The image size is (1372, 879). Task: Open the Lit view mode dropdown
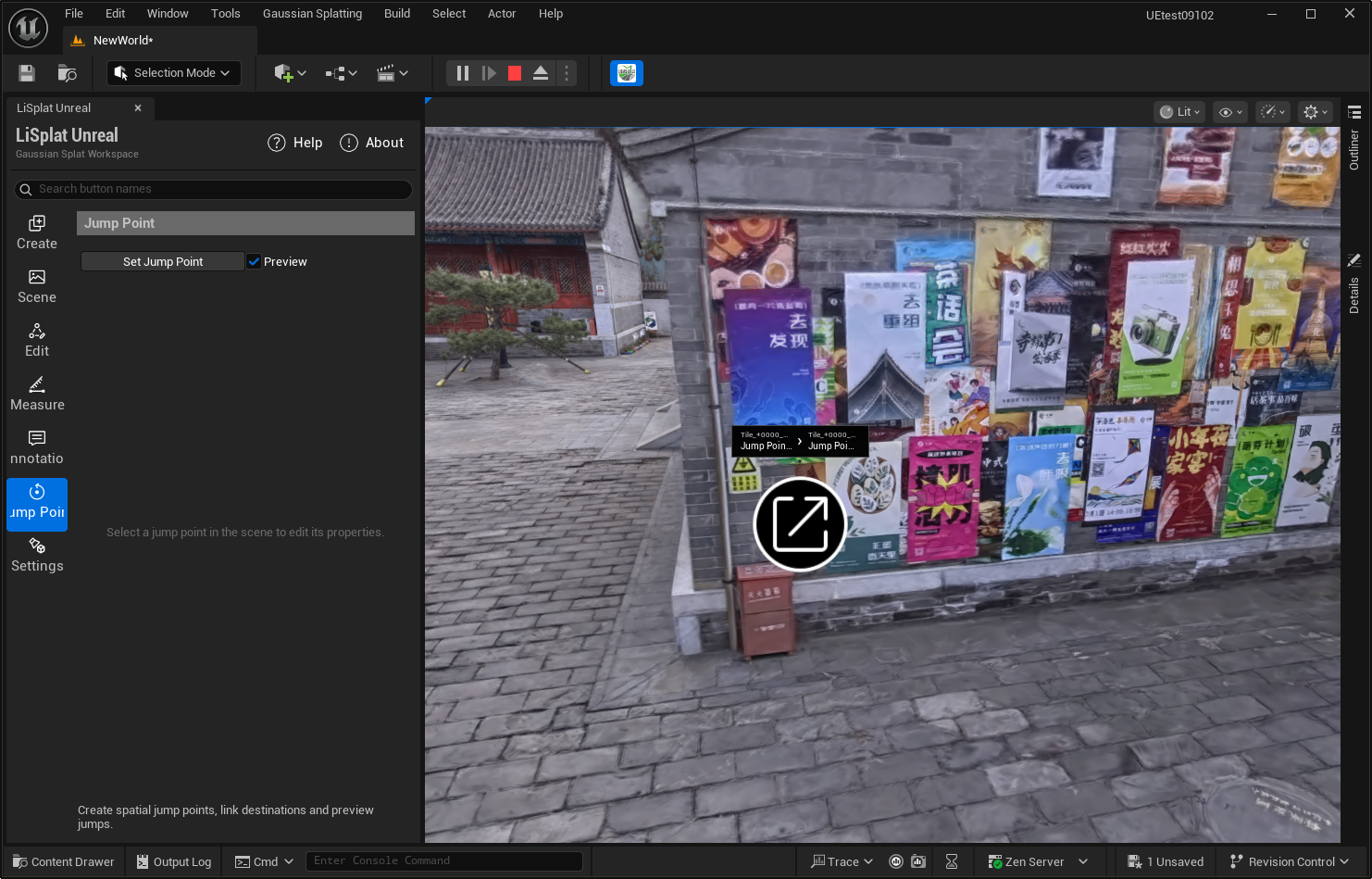pyautogui.click(x=1179, y=112)
